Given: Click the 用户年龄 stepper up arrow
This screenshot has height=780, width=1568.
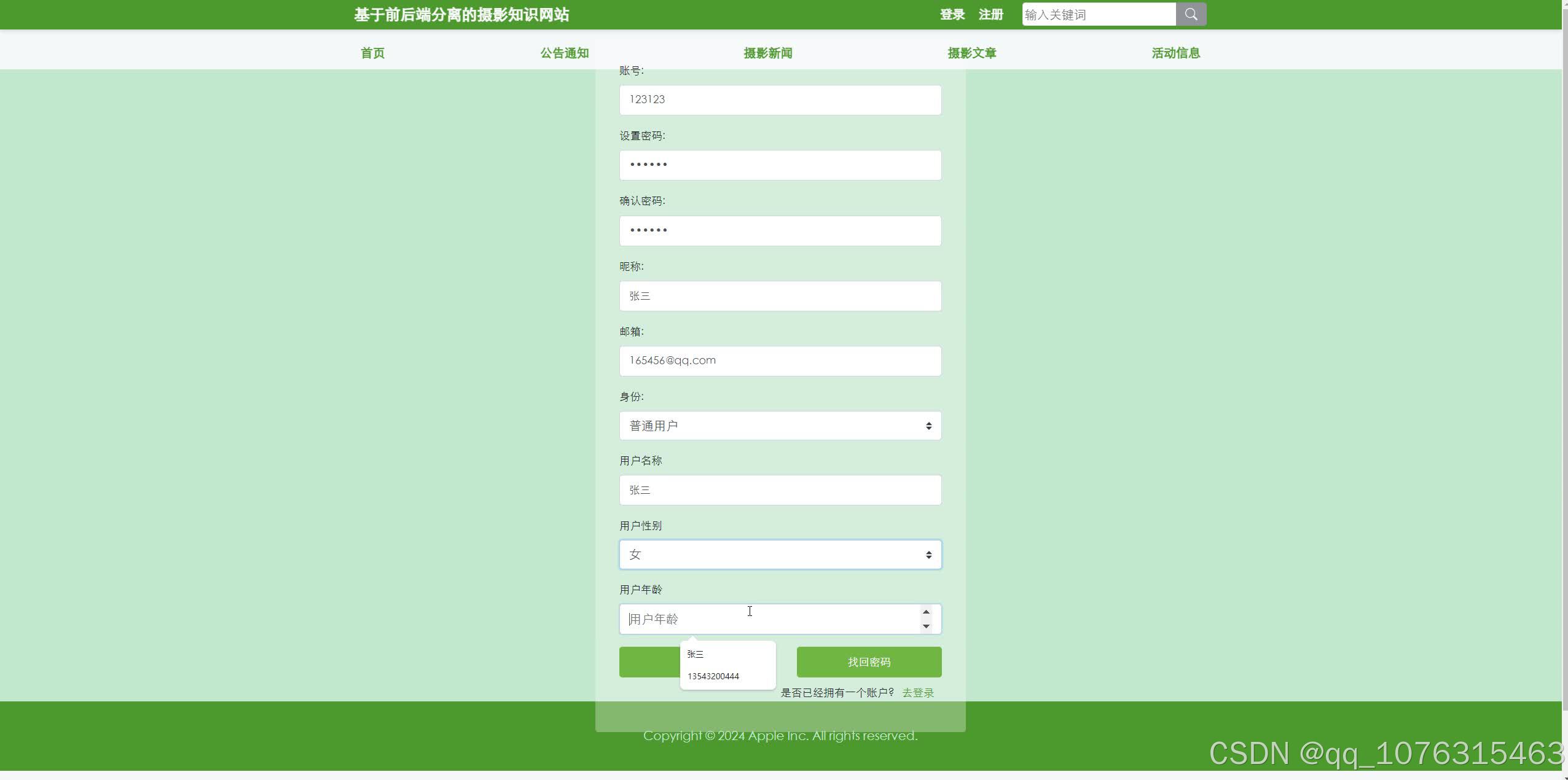Looking at the screenshot, I should point(925,611).
